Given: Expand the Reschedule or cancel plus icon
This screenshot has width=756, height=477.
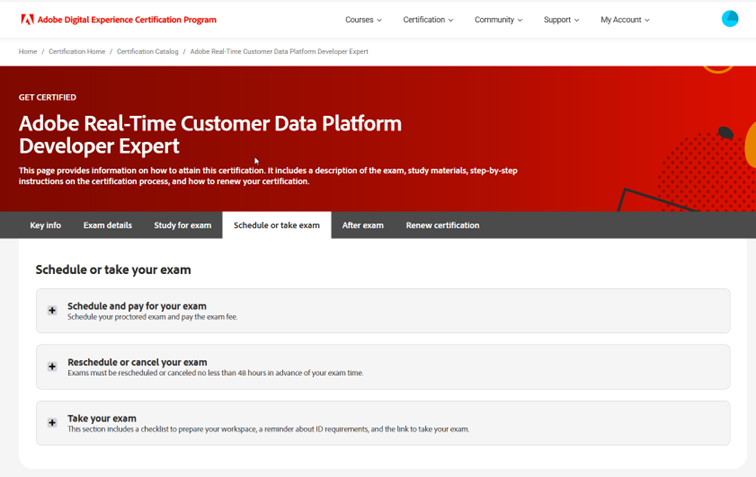Looking at the screenshot, I should pyautogui.click(x=52, y=367).
